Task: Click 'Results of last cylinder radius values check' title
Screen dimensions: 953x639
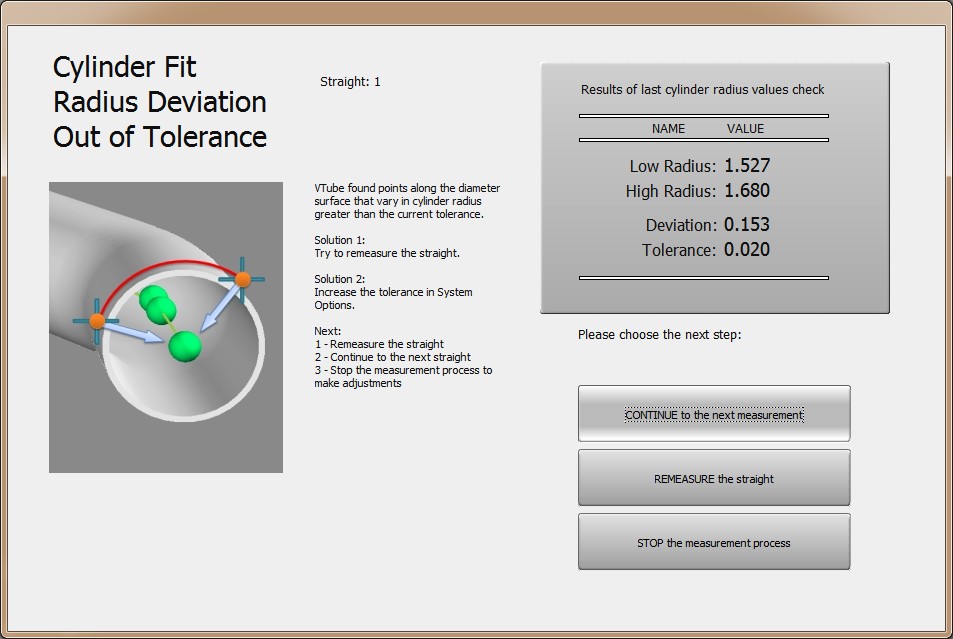Action: pyautogui.click(x=702, y=90)
